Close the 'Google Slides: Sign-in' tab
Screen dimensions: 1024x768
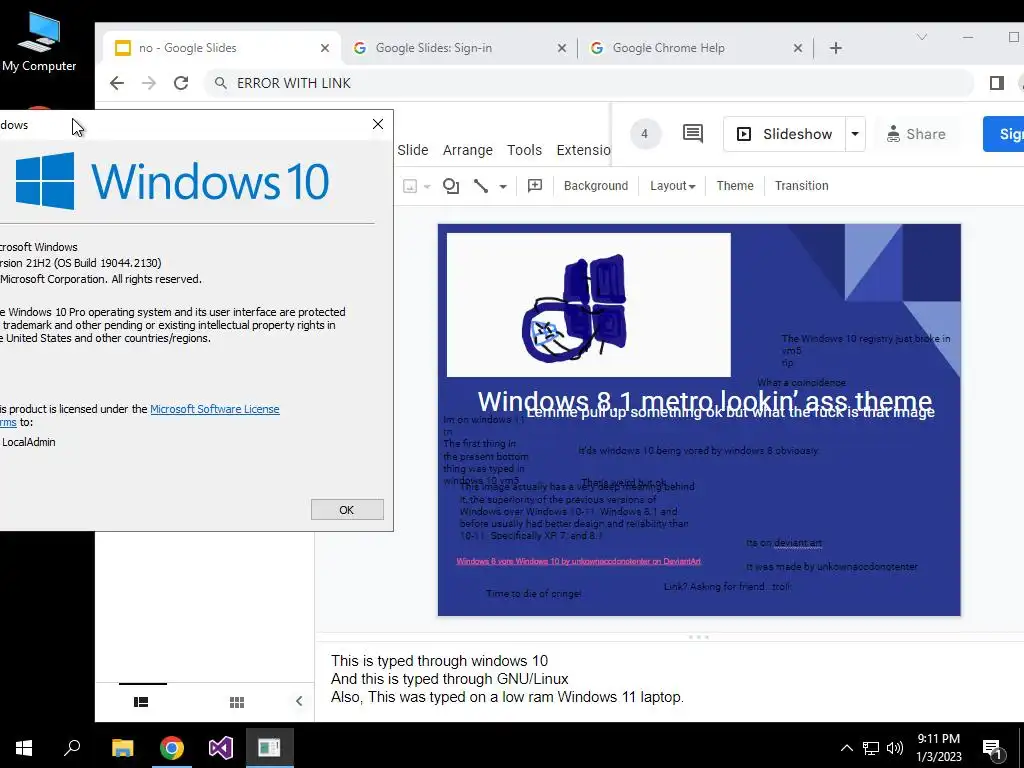pos(562,48)
